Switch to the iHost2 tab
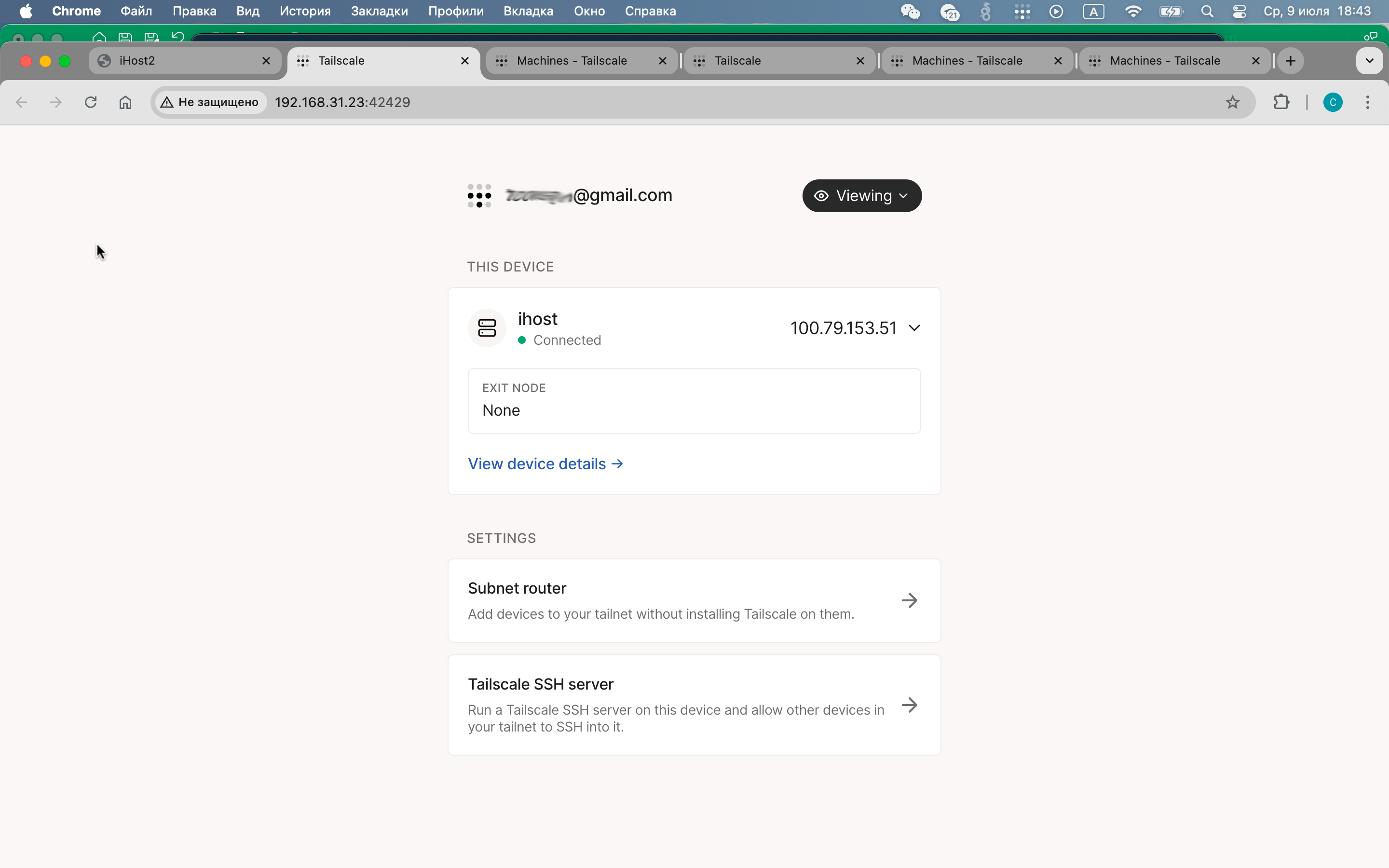Image resolution: width=1389 pixels, height=868 pixels. [185, 61]
